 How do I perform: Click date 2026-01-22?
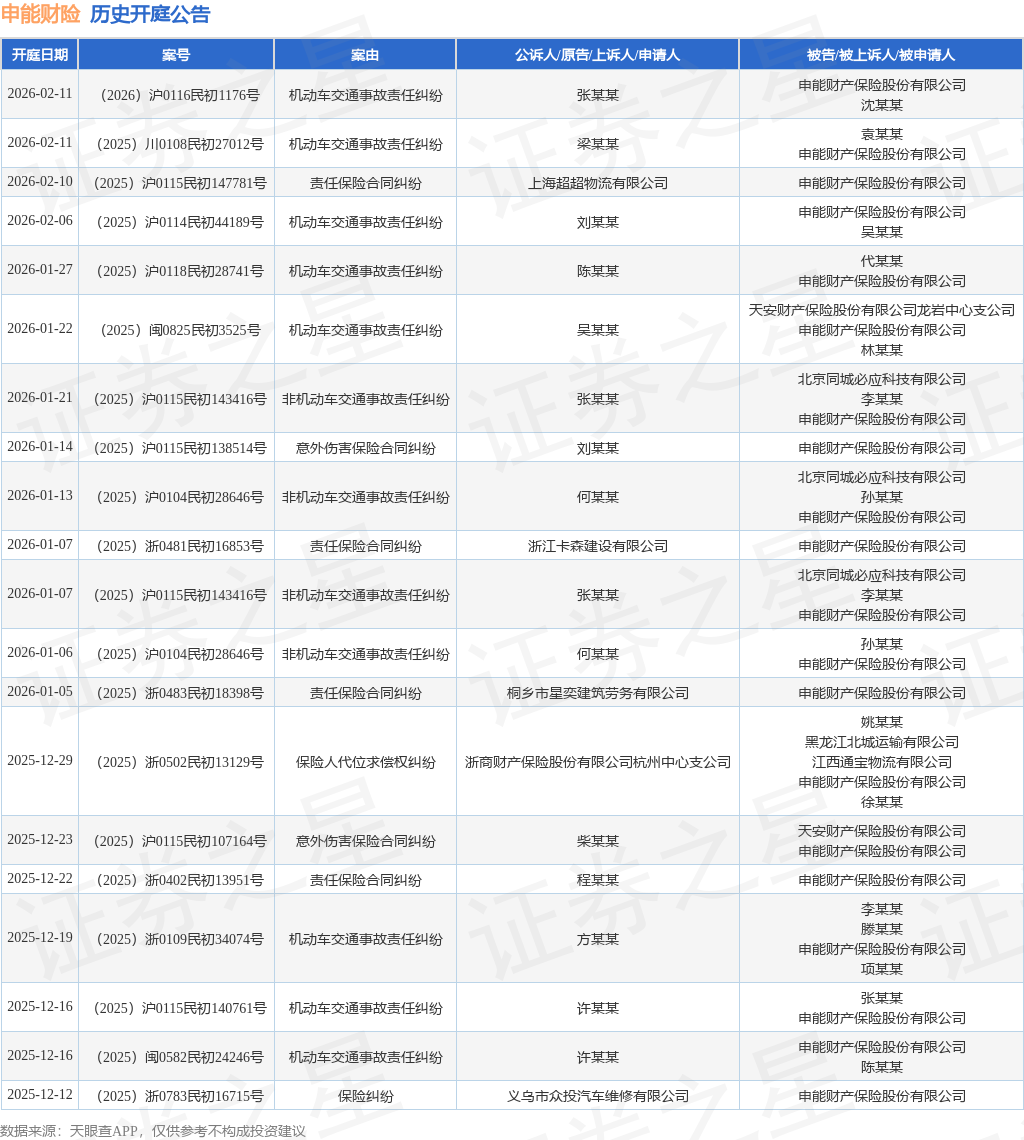click(x=40, y=329)
